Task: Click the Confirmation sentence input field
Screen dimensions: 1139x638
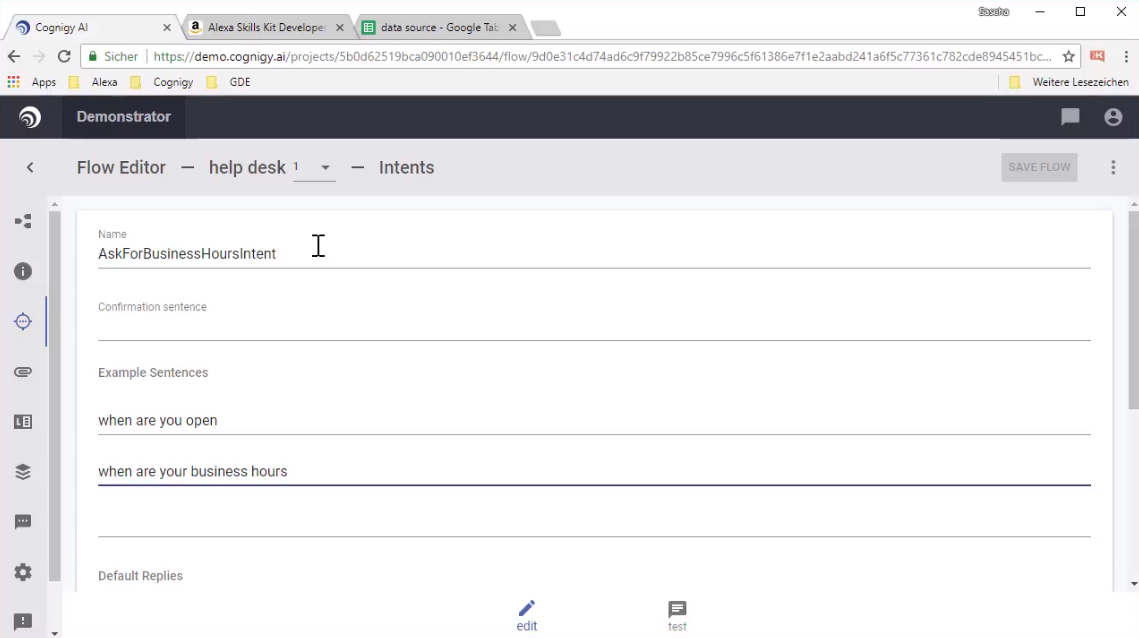Action: point(594,326)
